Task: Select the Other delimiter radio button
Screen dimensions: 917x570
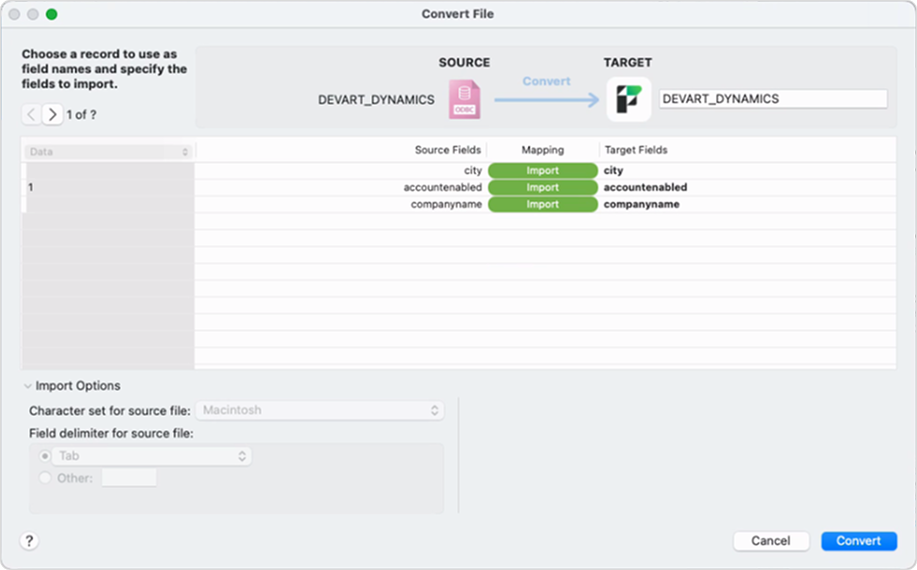Action: click(x=45, y=478)
